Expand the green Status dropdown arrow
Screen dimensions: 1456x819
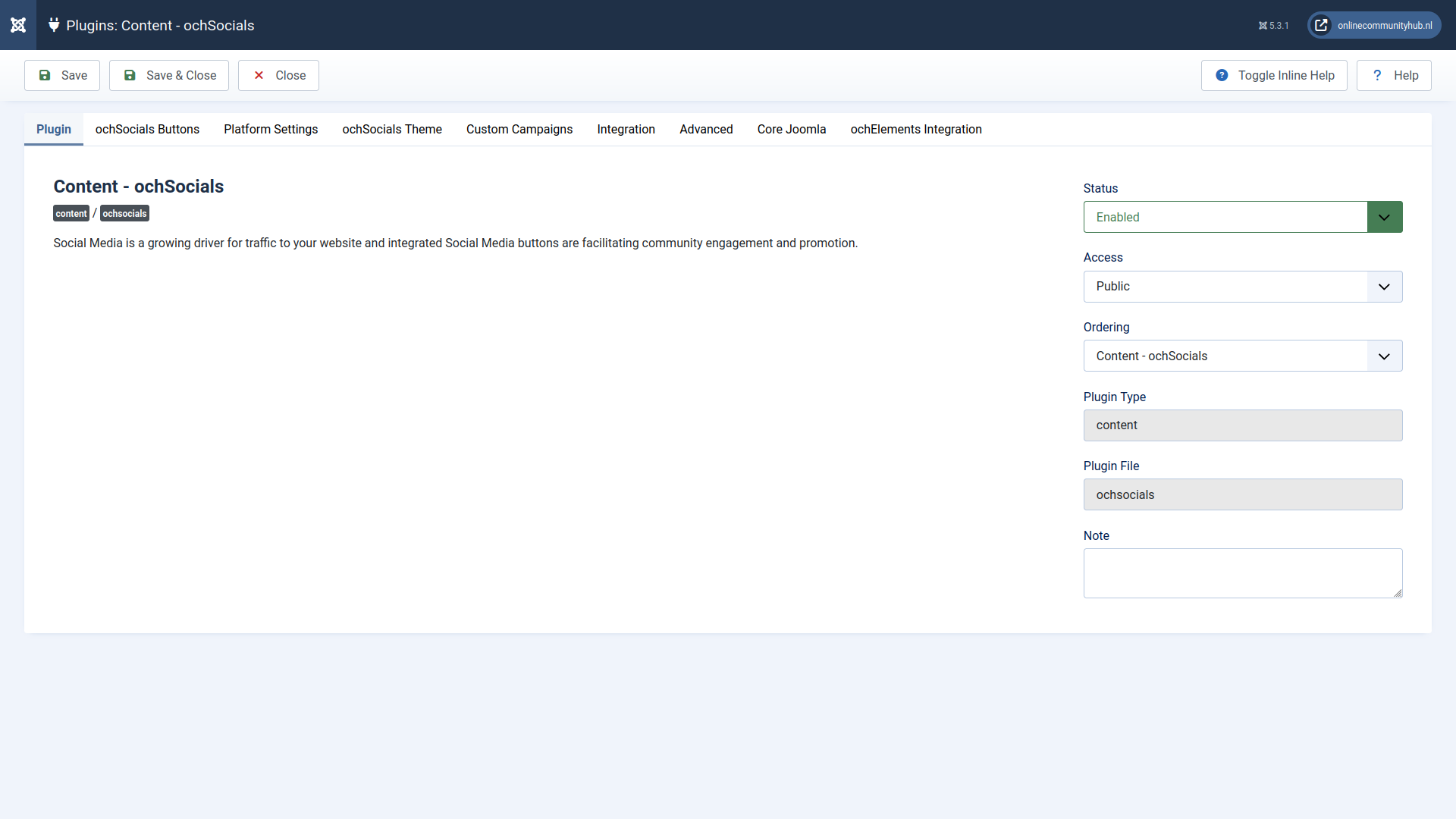1385,217
